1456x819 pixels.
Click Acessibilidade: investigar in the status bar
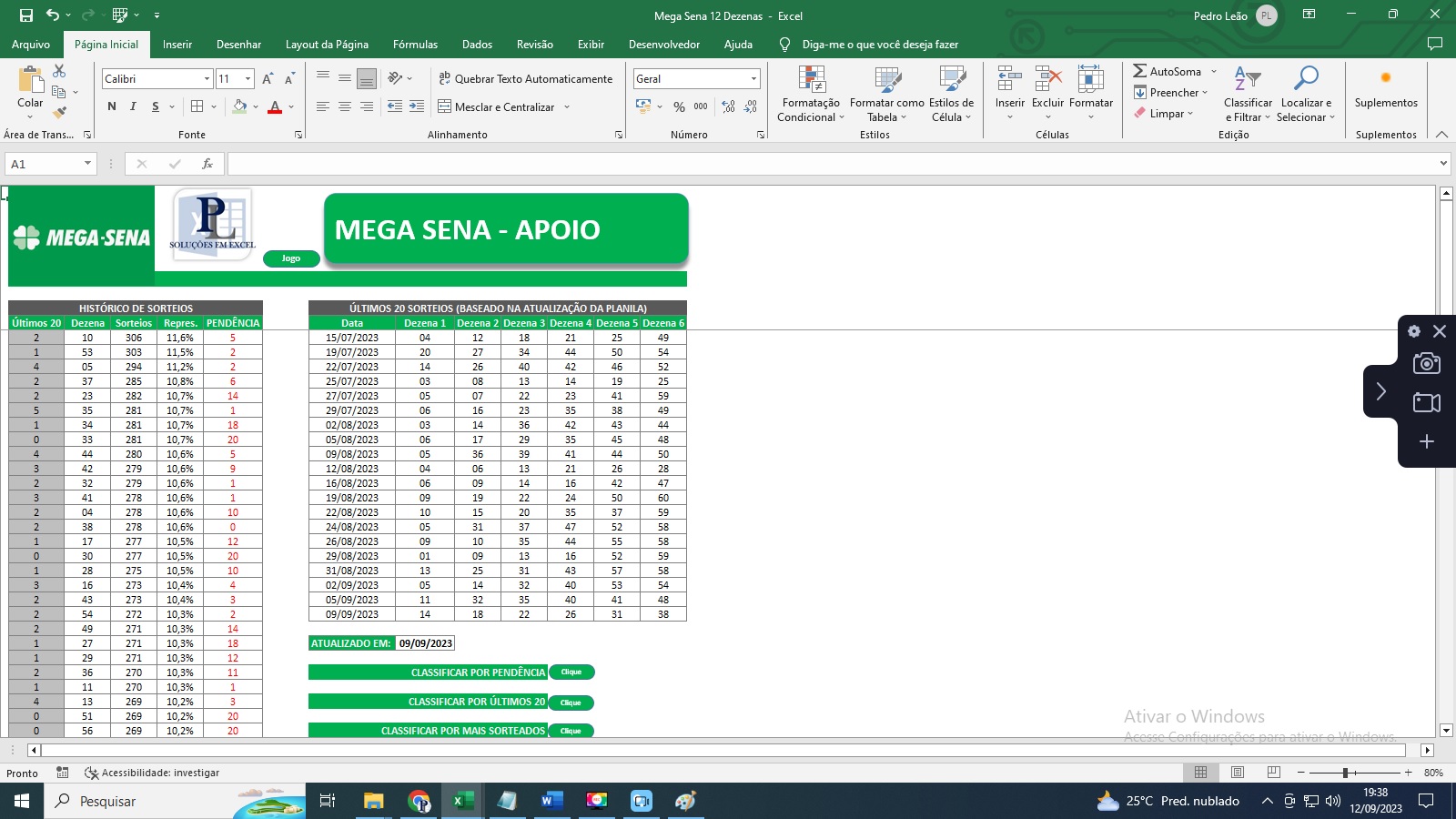click(152, 773)
